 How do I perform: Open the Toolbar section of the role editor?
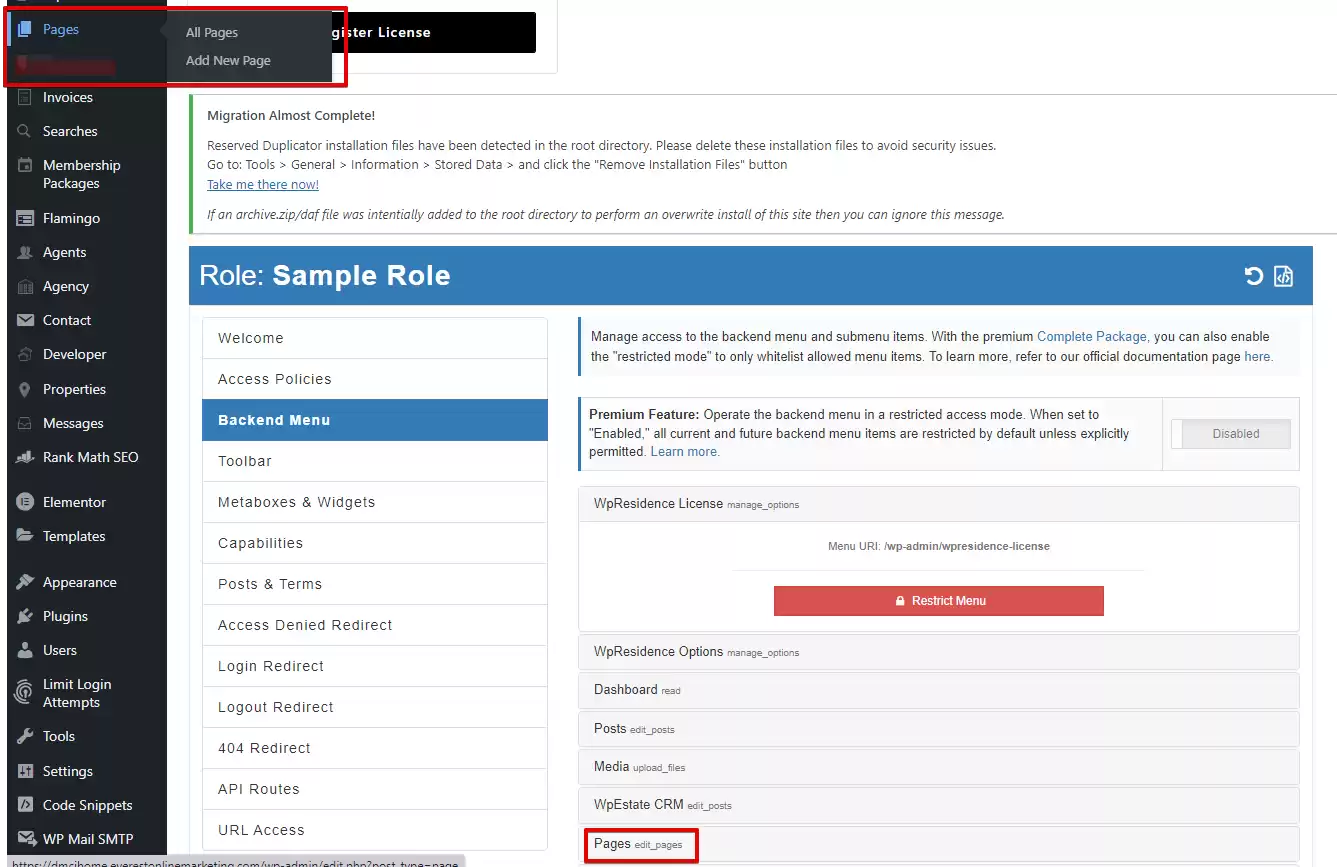click(x=375, y=461)
